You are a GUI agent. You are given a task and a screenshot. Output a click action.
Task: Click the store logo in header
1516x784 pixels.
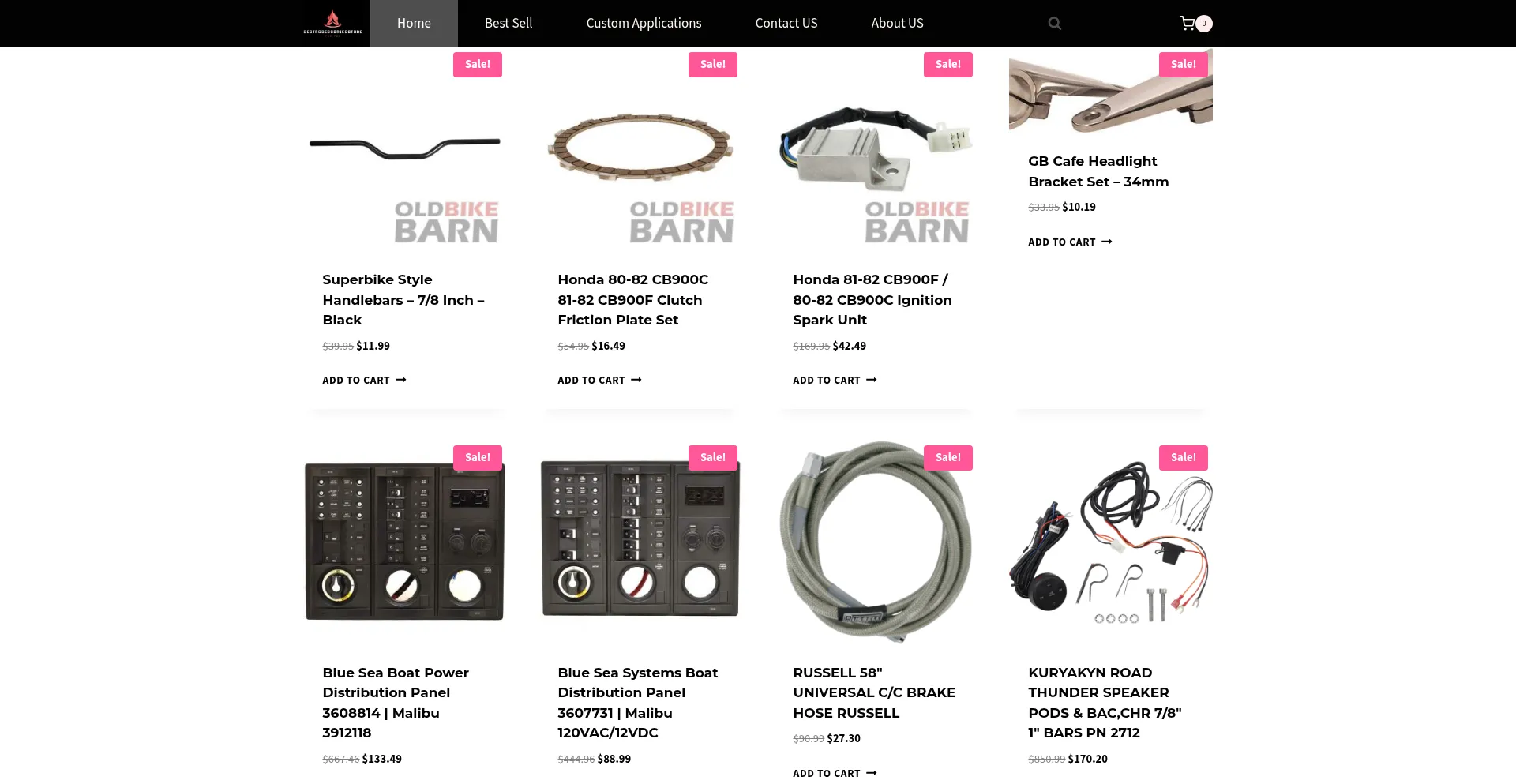click(x=332, y=24)
